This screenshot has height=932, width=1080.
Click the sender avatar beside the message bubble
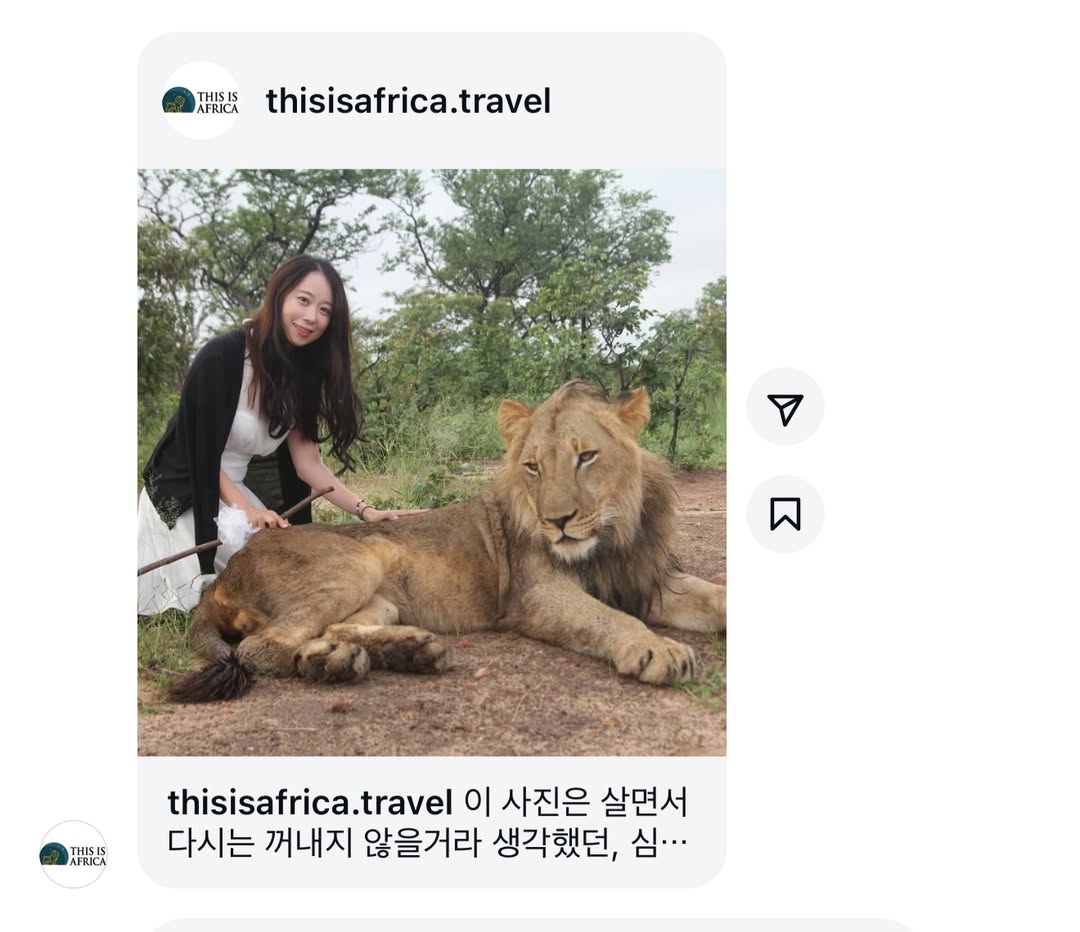tap(73, 855)
